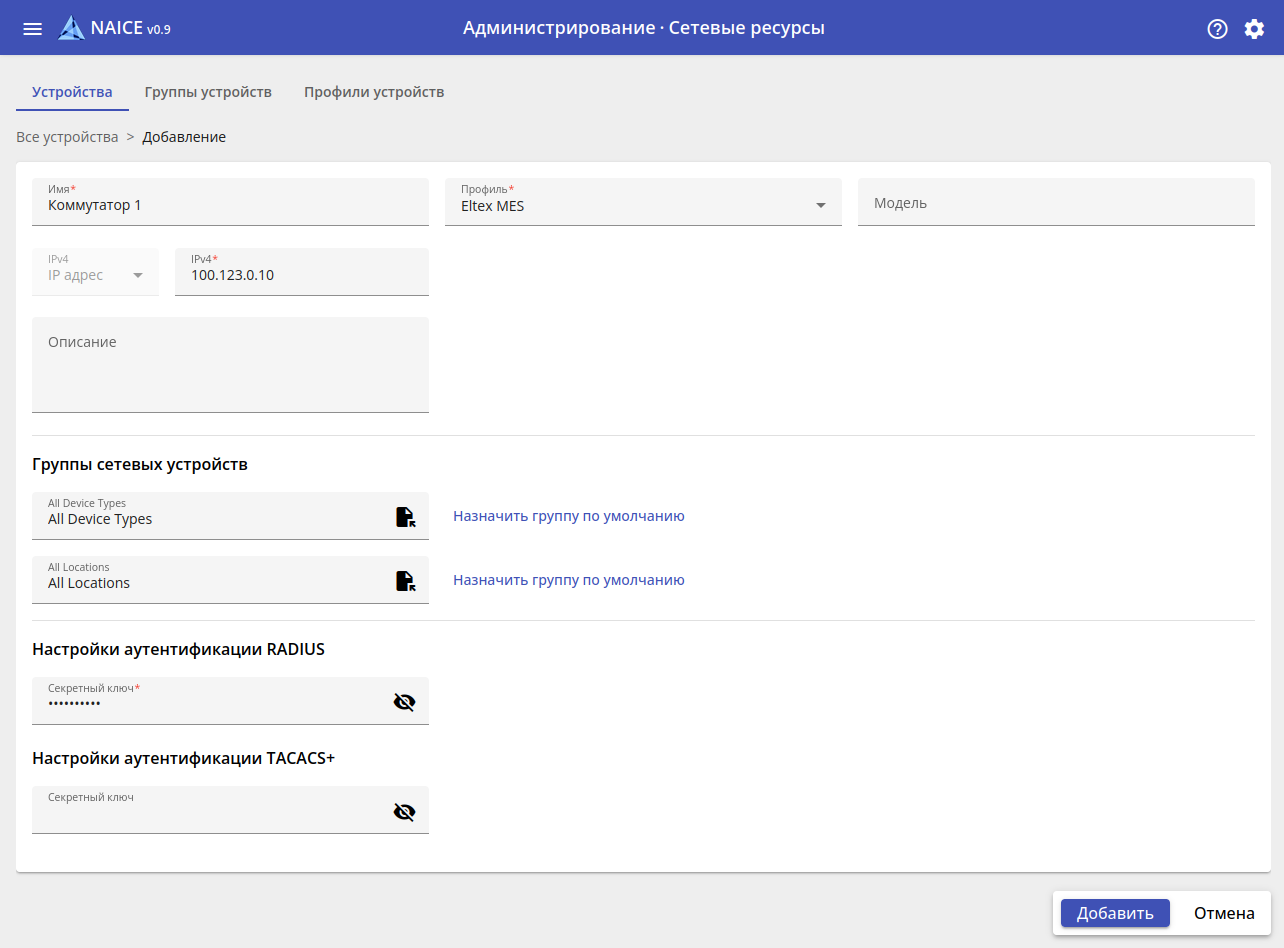
Task: Click the Добавить button
Action: coord(1115,913)
